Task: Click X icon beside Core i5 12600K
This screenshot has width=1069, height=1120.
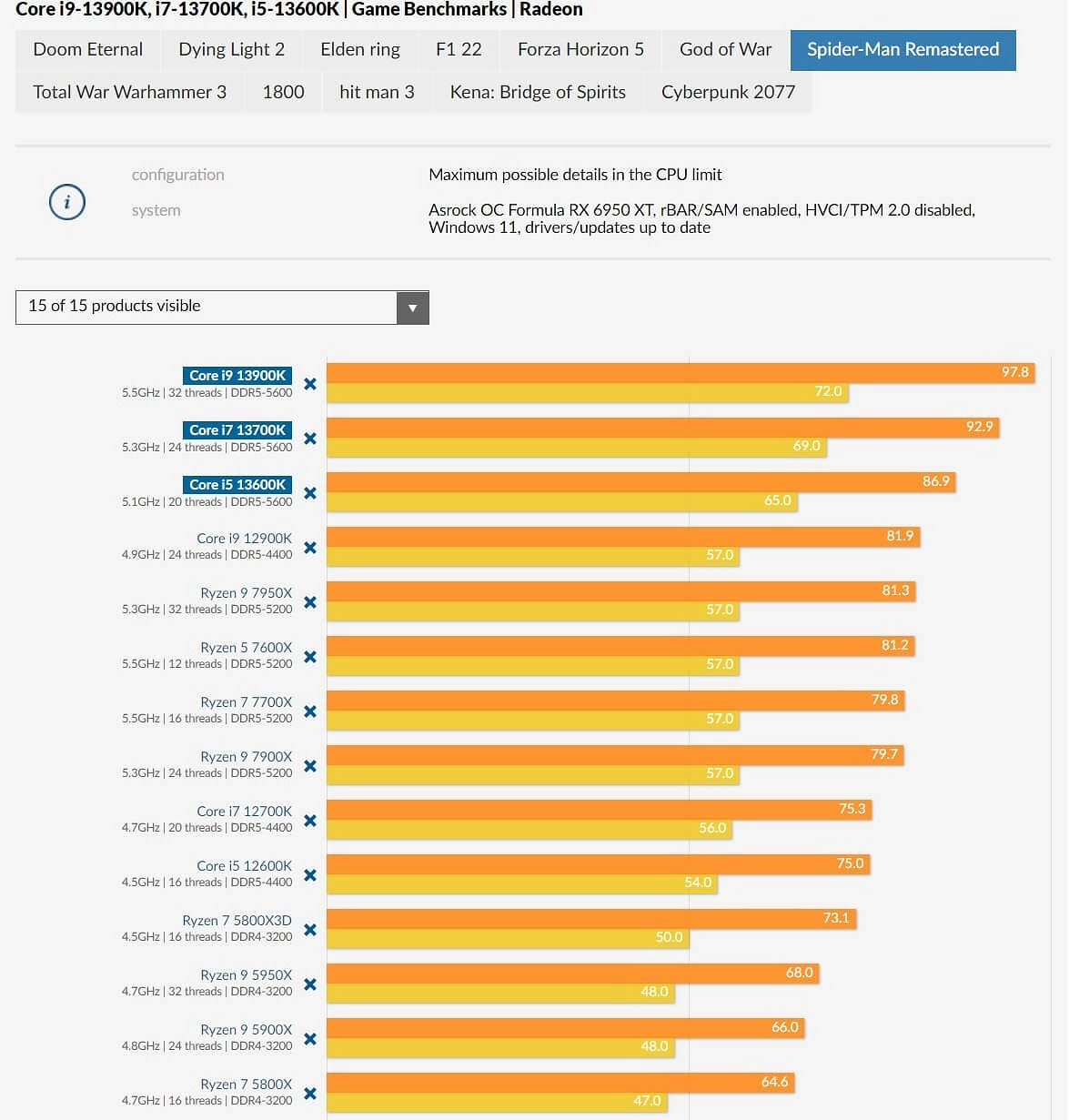Action: coord(310,875)
